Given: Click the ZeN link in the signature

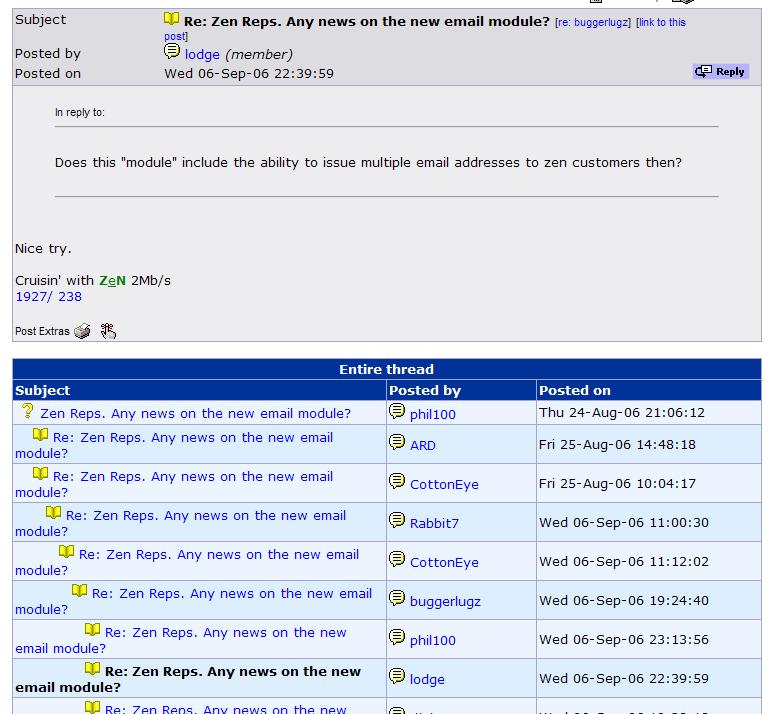Looking at the screenshot, I should [112, 281].
